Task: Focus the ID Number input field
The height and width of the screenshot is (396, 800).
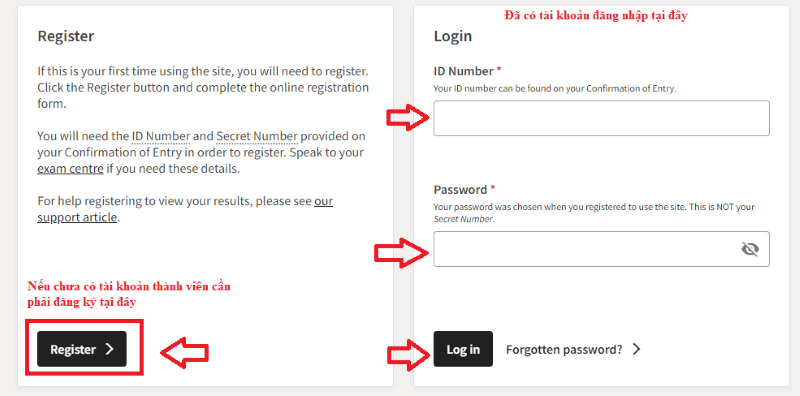Action: tap(602, 118)
